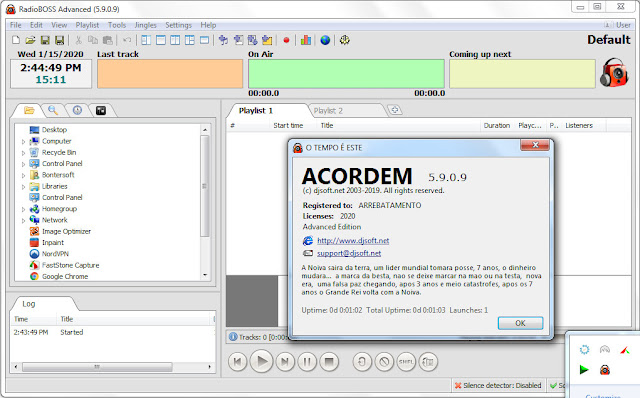The image size is (640, 398).
Task: Open the http://www.djsoft.net link
Action: click(x=353, y=241)
